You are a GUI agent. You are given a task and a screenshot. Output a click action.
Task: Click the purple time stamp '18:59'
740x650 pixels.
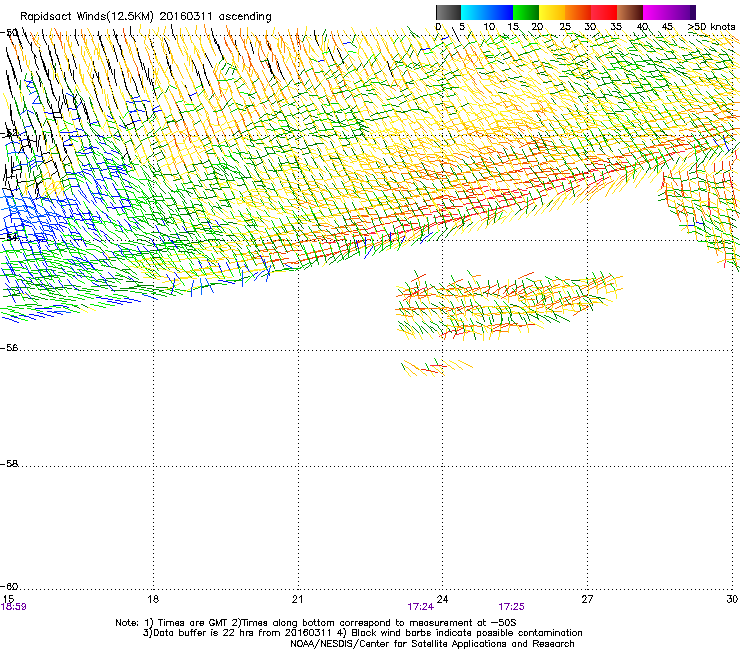pos(14,607)
